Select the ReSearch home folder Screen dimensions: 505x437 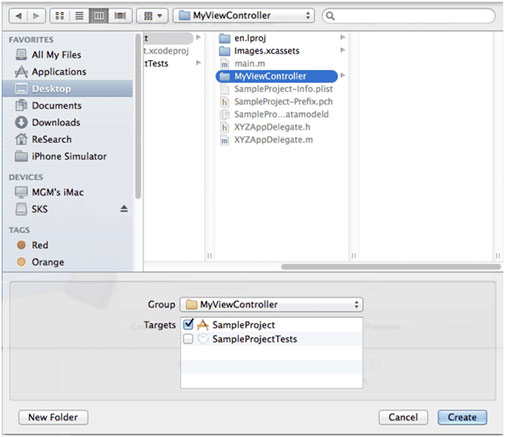67,139
